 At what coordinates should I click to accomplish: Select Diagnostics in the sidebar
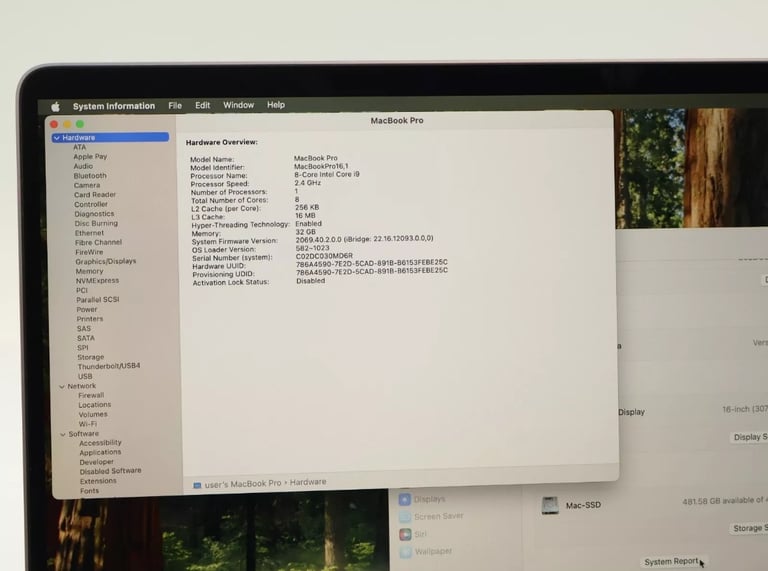94,214
